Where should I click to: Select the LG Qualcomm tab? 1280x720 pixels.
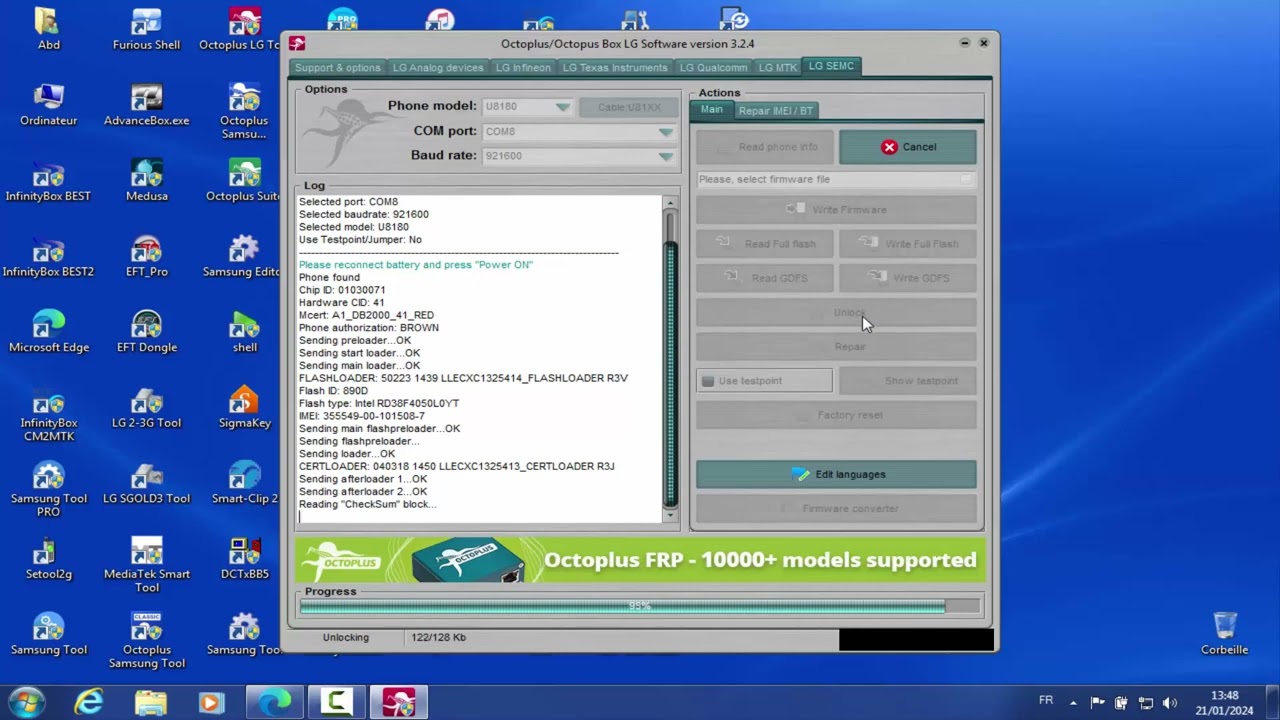coord(713,67)
